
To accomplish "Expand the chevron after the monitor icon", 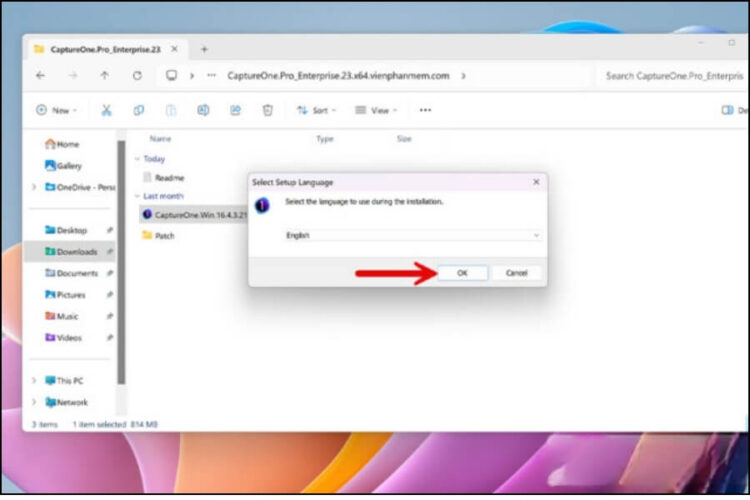I will (x=192, y=76).
